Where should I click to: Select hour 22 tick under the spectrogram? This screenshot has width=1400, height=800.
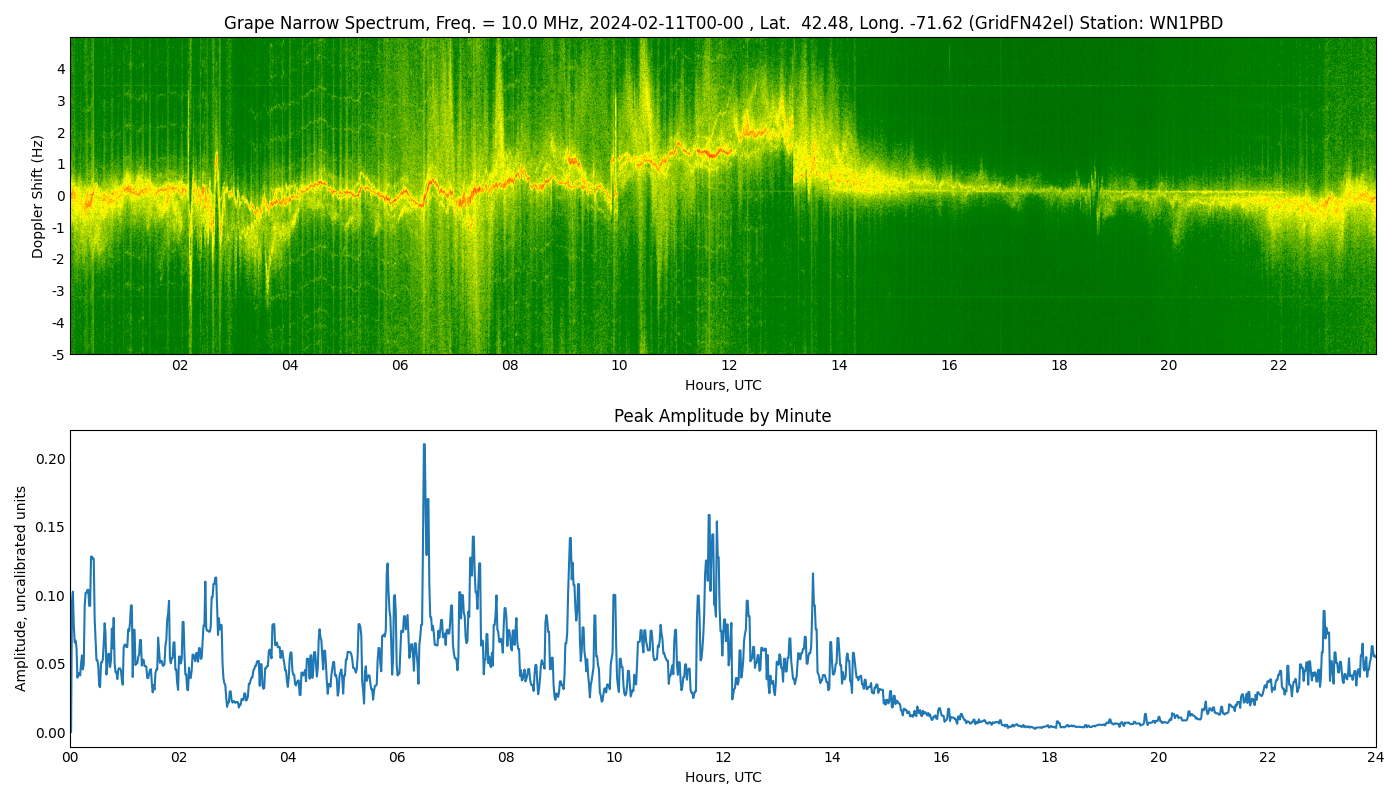point(1278,366)
